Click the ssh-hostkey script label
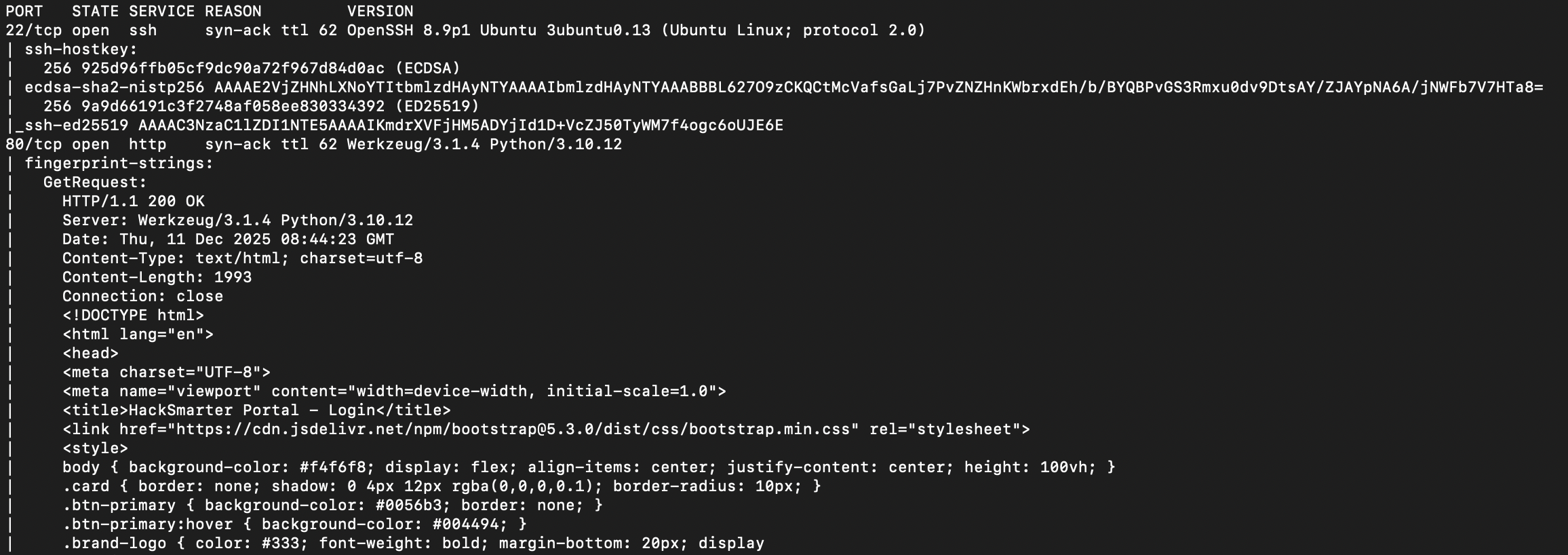 point(81,50)
